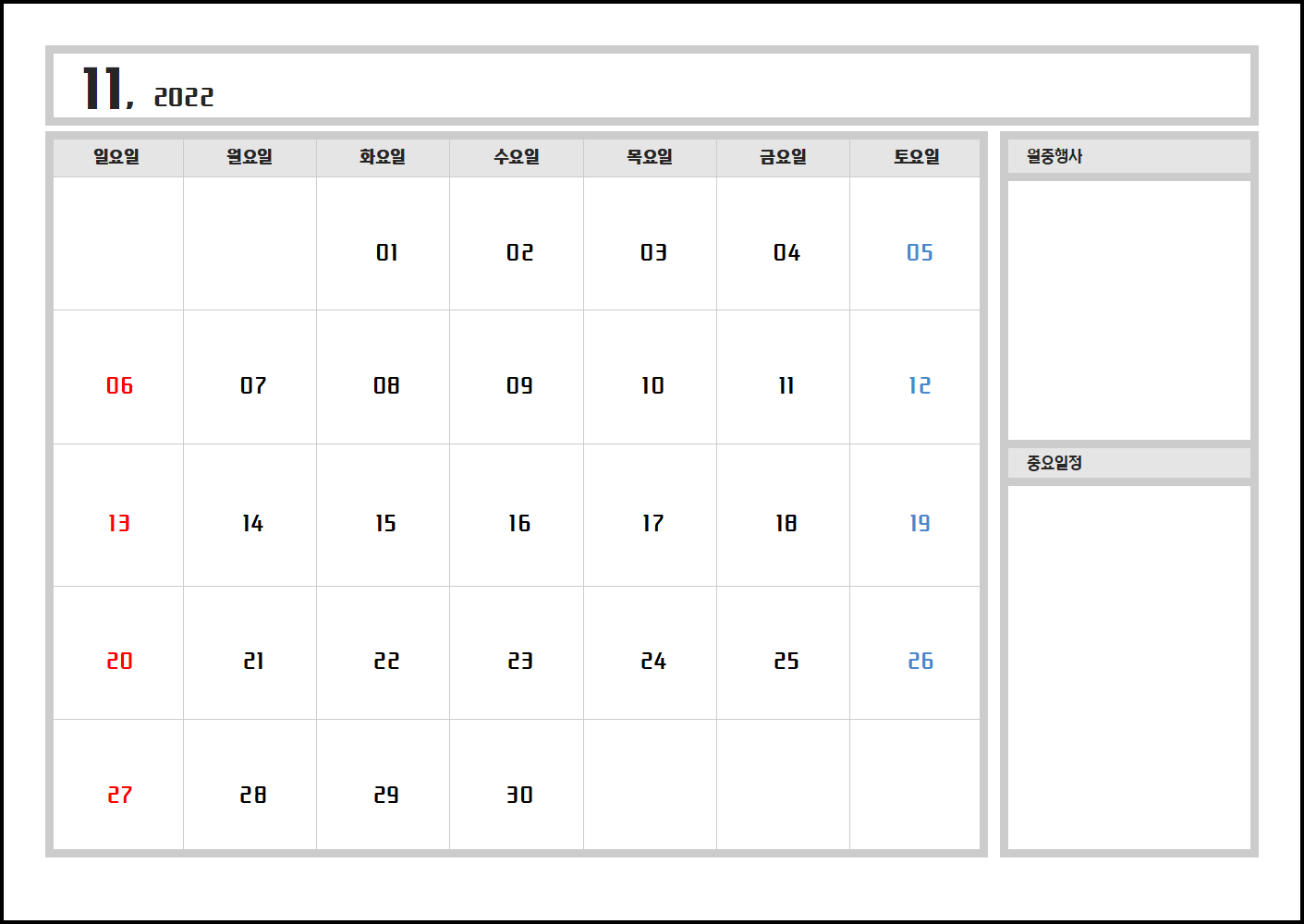Click the 월중행사 section header

click(1128, 156)
